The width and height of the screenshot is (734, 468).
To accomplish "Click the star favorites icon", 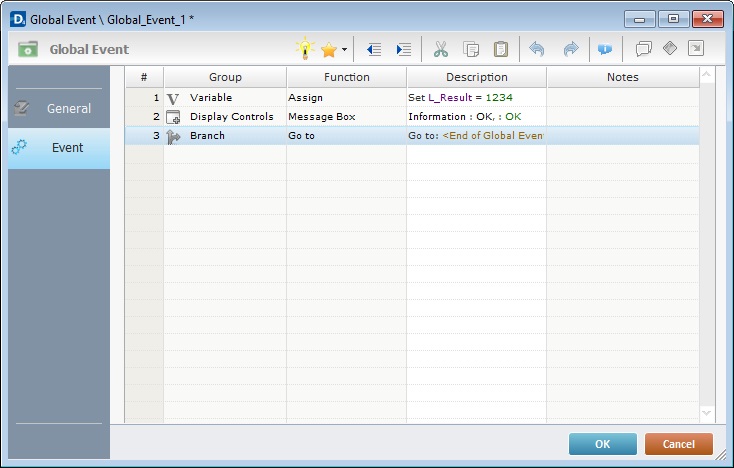I will [328, 49].
